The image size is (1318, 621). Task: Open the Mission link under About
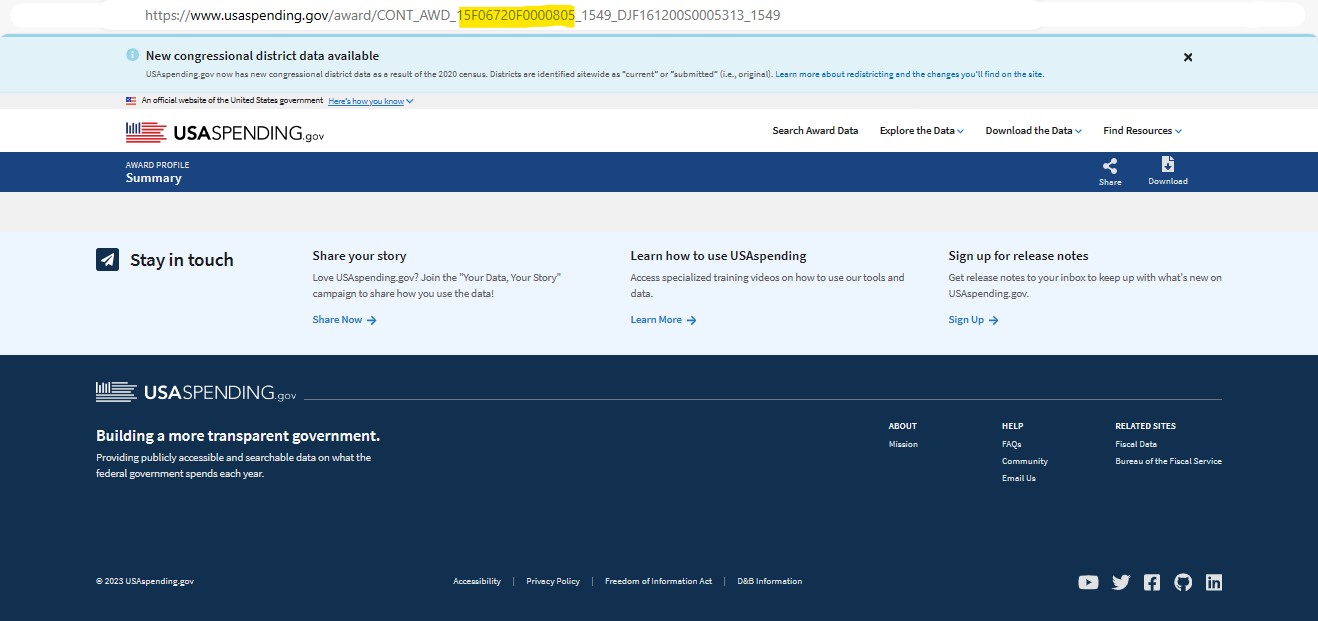click(903, 444)
